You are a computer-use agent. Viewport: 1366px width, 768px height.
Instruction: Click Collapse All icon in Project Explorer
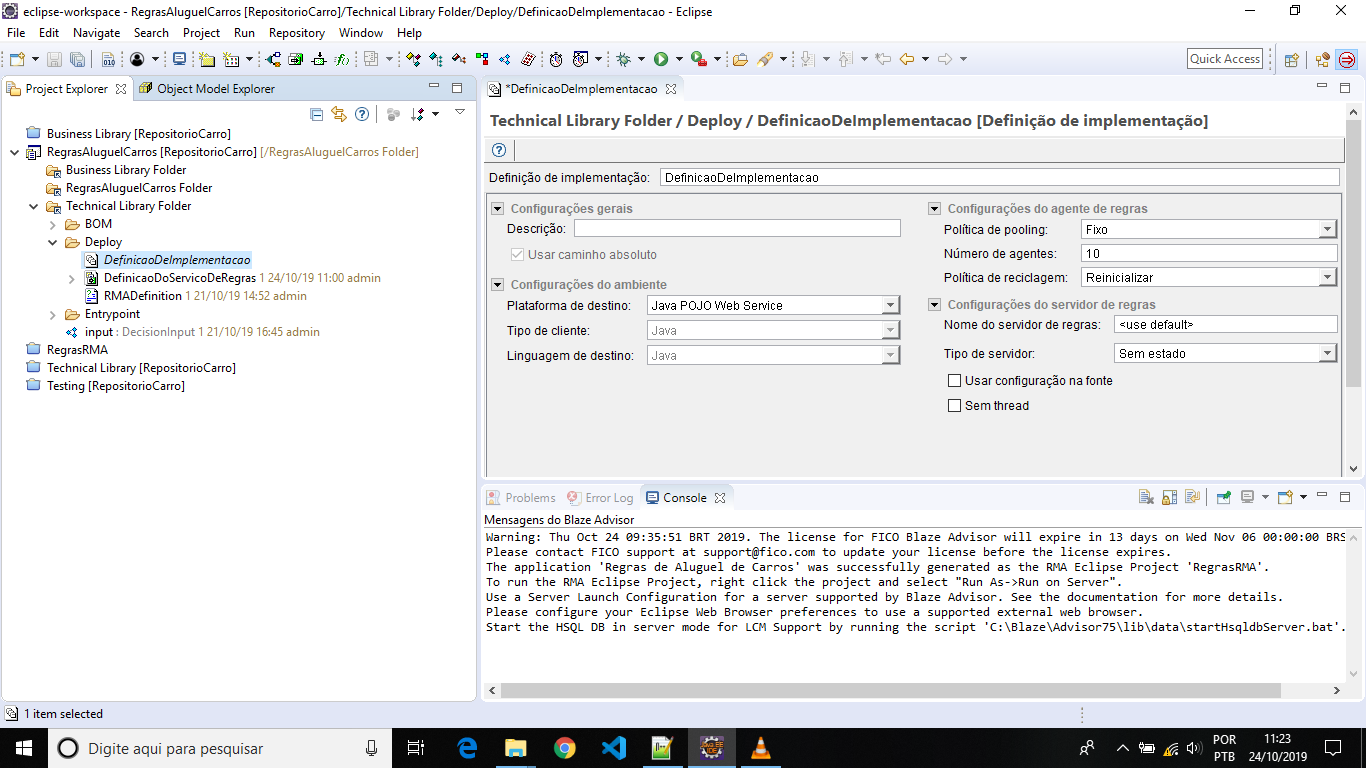pyautogui.click(x=316, y=114)
